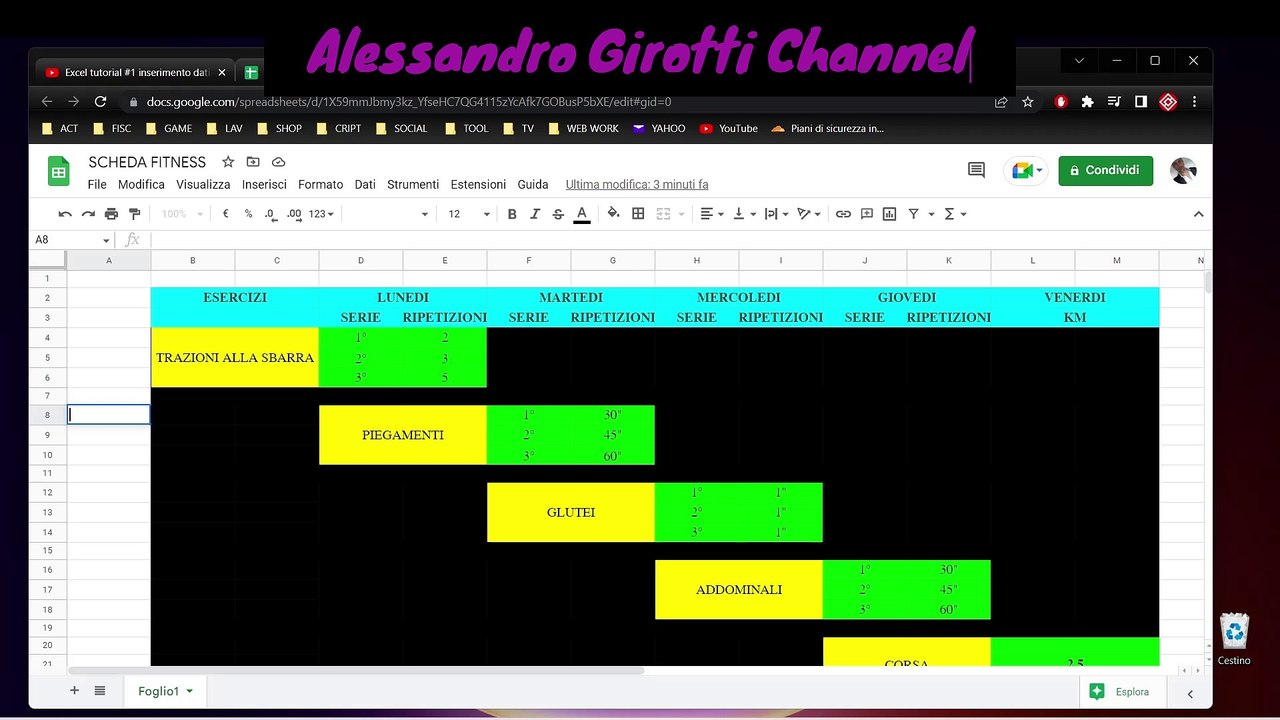
Task: Toggle bold formatting
Action: pyautogui.click(x=512, y=214)
